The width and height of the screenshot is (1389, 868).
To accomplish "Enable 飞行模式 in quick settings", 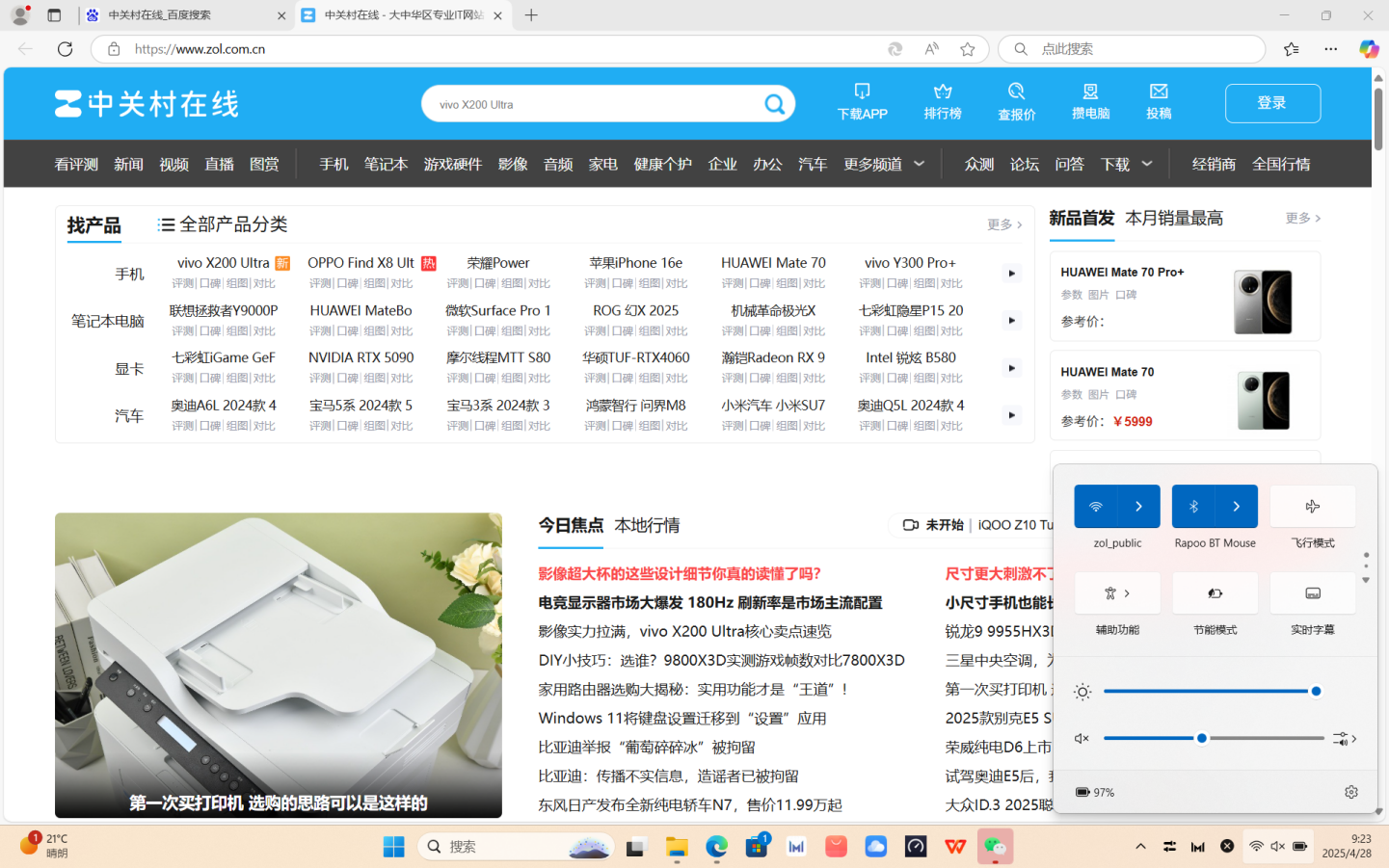I will coord(1312,506).
